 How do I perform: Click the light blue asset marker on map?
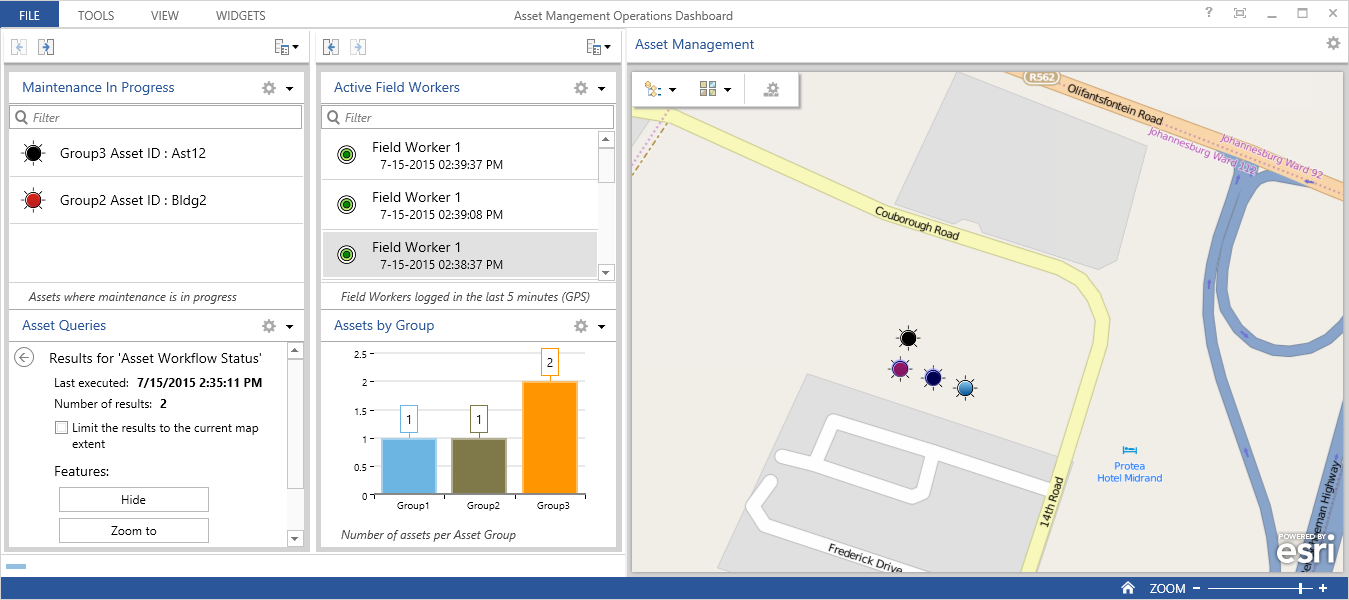coord(964,388)
